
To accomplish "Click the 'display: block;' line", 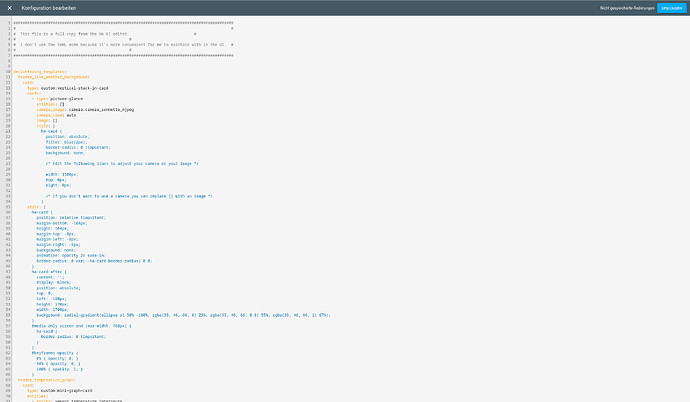I will click(x=54, y=282).
